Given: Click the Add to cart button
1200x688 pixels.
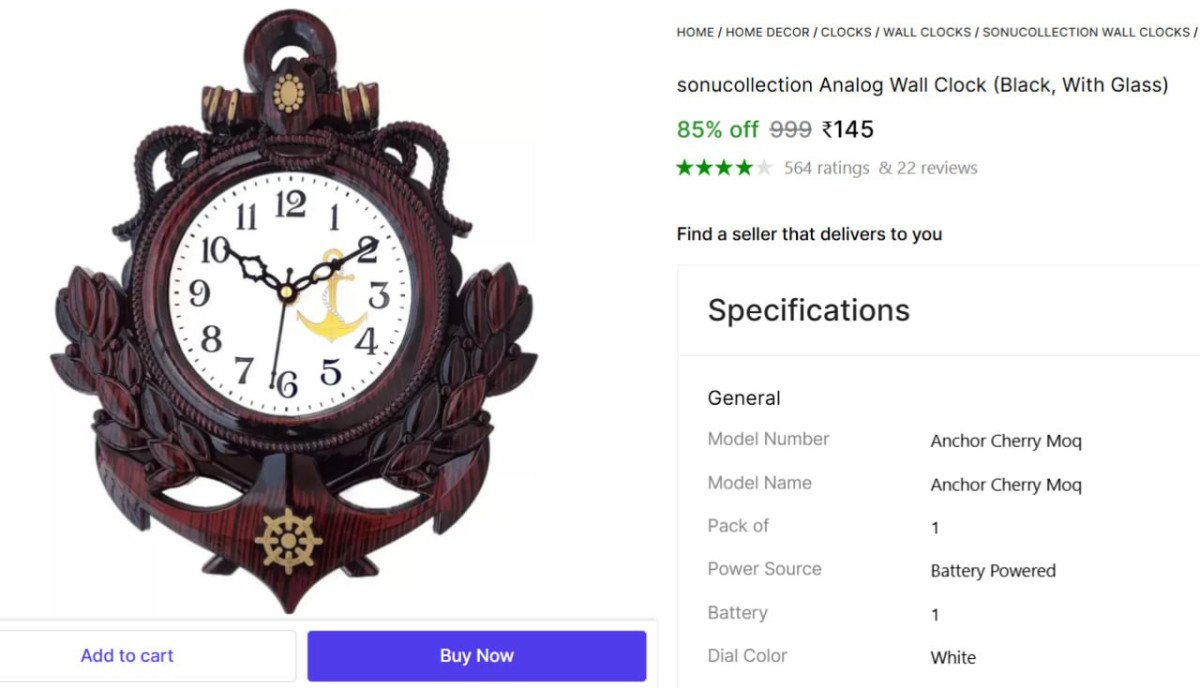Looking at the screenshot, I should tap(127, 656).
